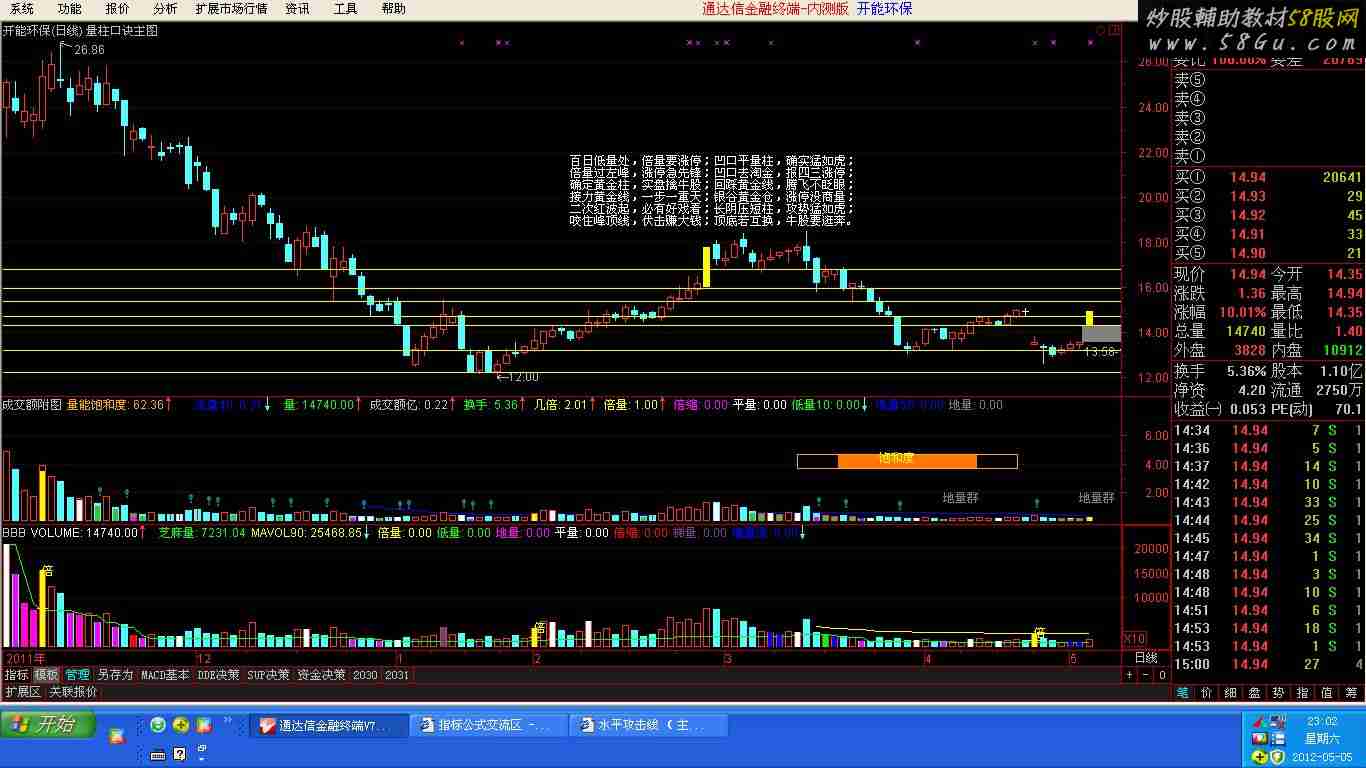The width and height of the screenshot is (1366, 768).
Task: Open the 工具 menu
Action: [345, 8]
